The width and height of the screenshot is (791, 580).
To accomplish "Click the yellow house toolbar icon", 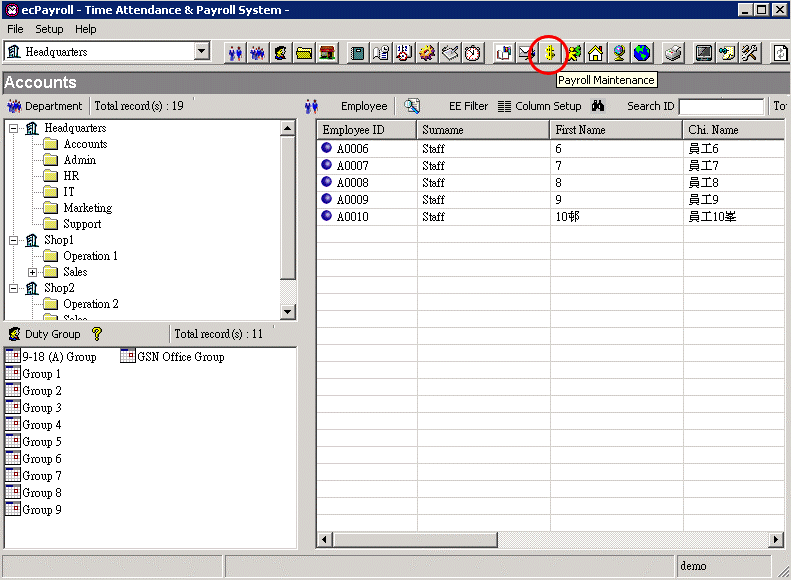I will coord(596,53).
